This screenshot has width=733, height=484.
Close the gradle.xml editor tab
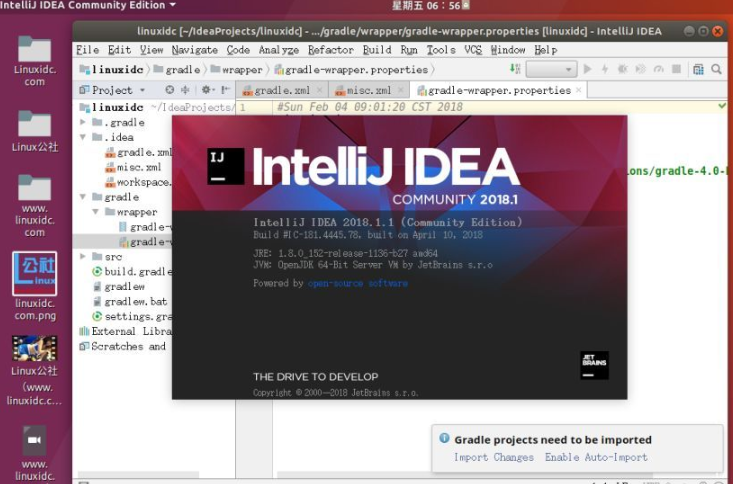[319, 90]
